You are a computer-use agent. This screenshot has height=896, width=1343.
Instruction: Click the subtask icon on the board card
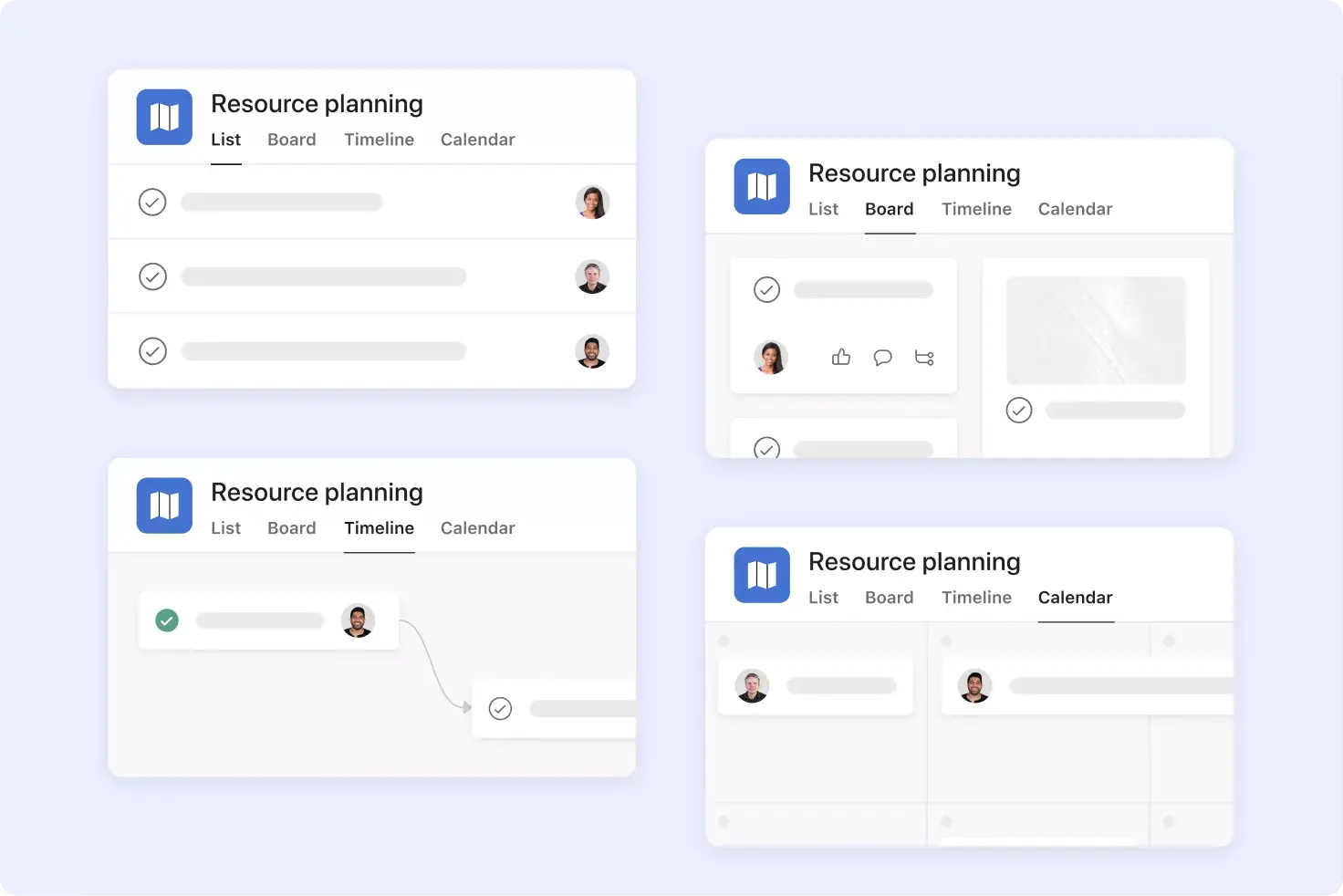pos(924,358)
